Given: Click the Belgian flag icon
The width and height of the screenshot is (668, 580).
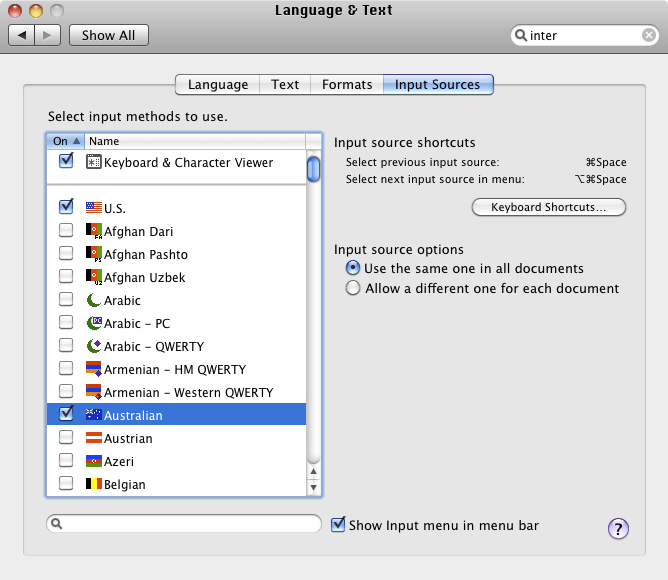Looking at the screenshot, I should coord(94,484).
